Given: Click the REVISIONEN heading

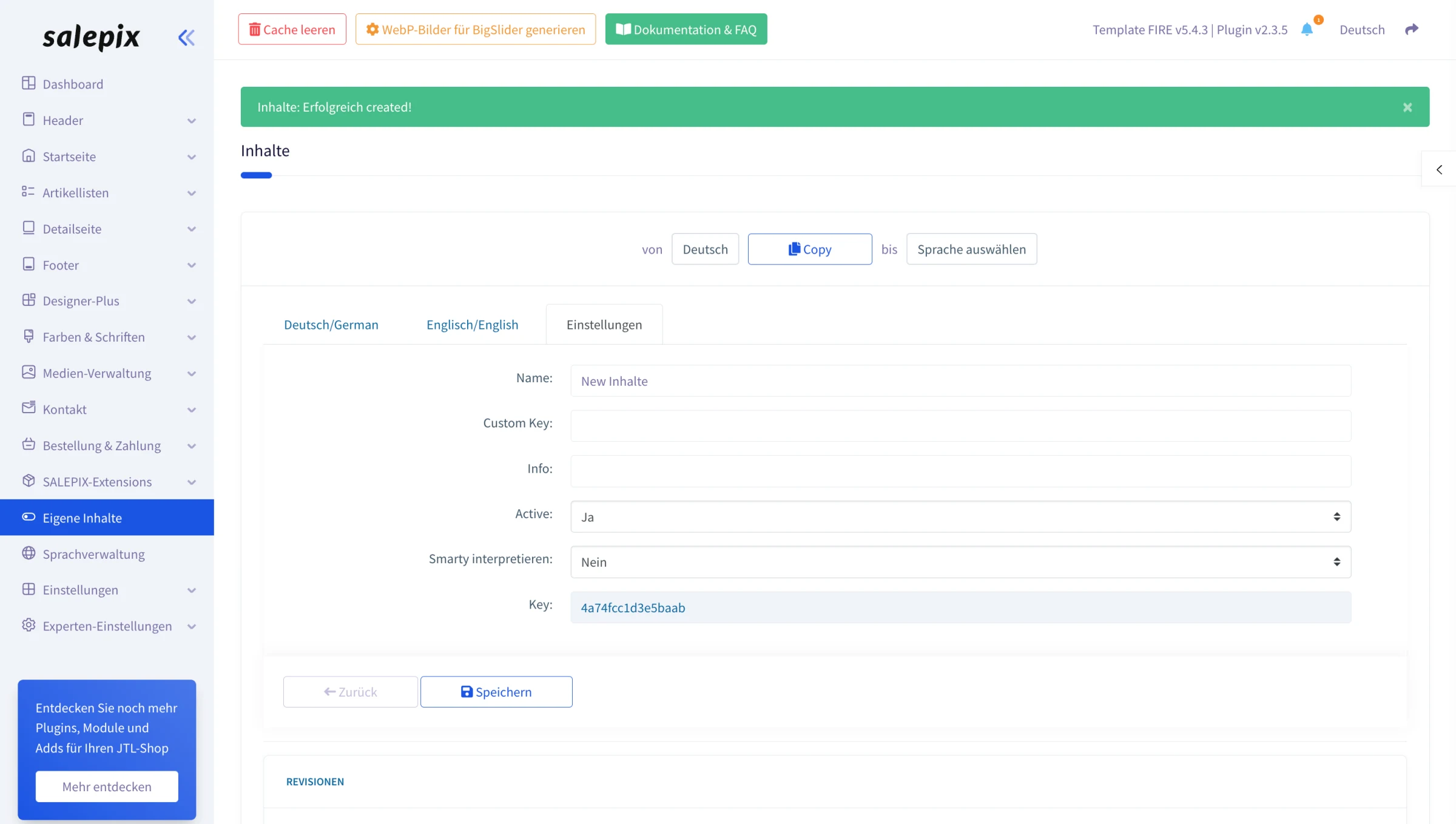Looking at the screenshot, I should pyautogui.click(x=315, y=782).
